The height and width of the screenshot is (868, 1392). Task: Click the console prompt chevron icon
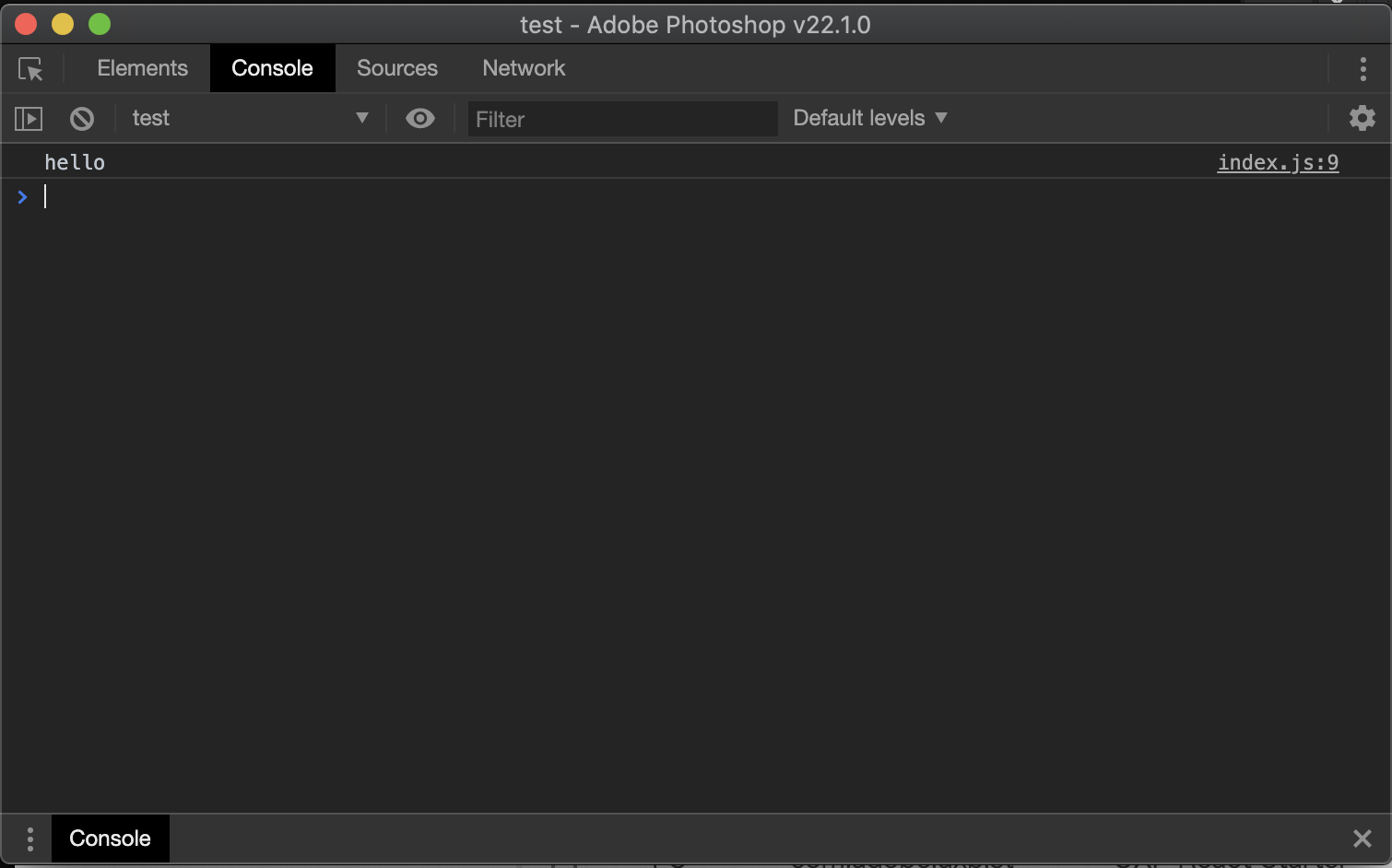pos(22,196)
